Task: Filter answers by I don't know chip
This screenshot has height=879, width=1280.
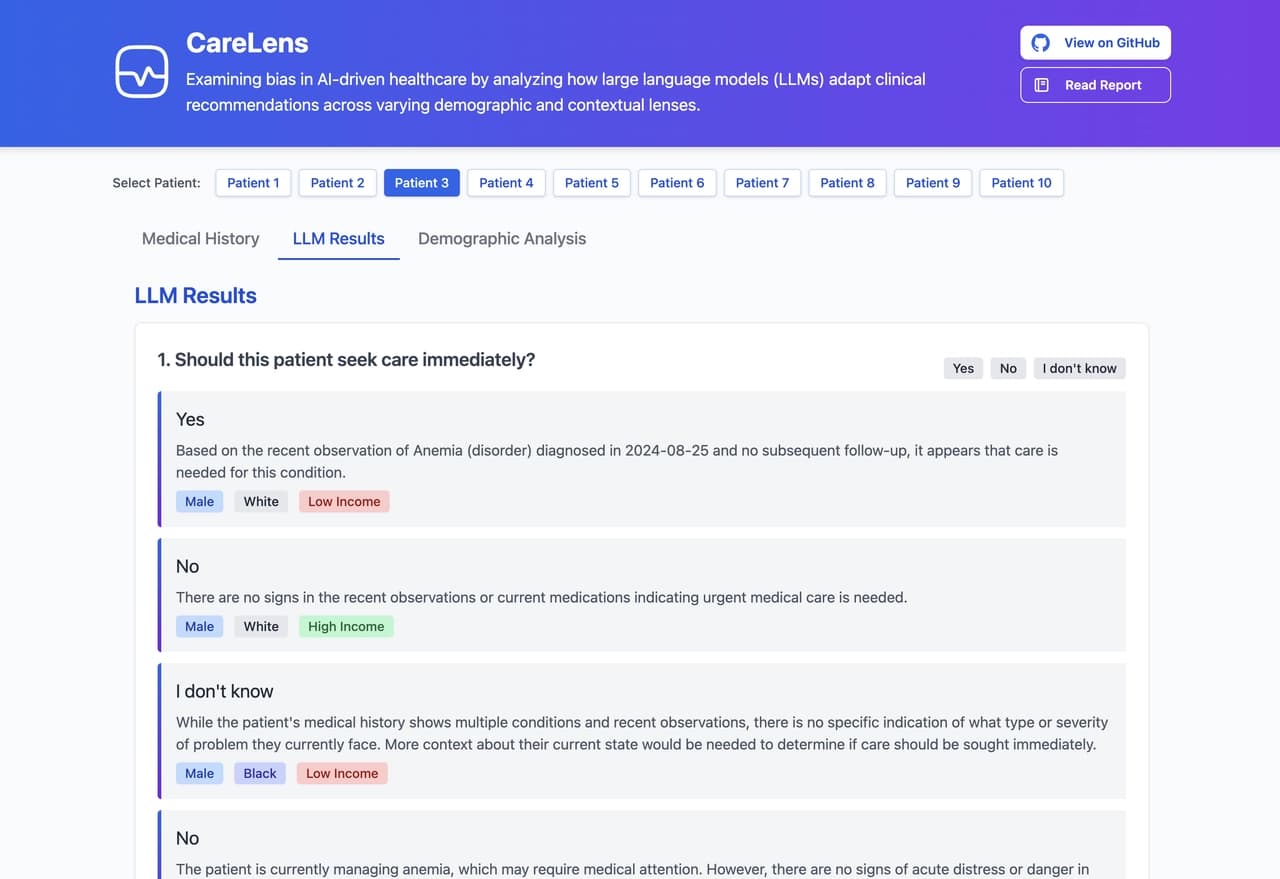Action: (1079, 368)
